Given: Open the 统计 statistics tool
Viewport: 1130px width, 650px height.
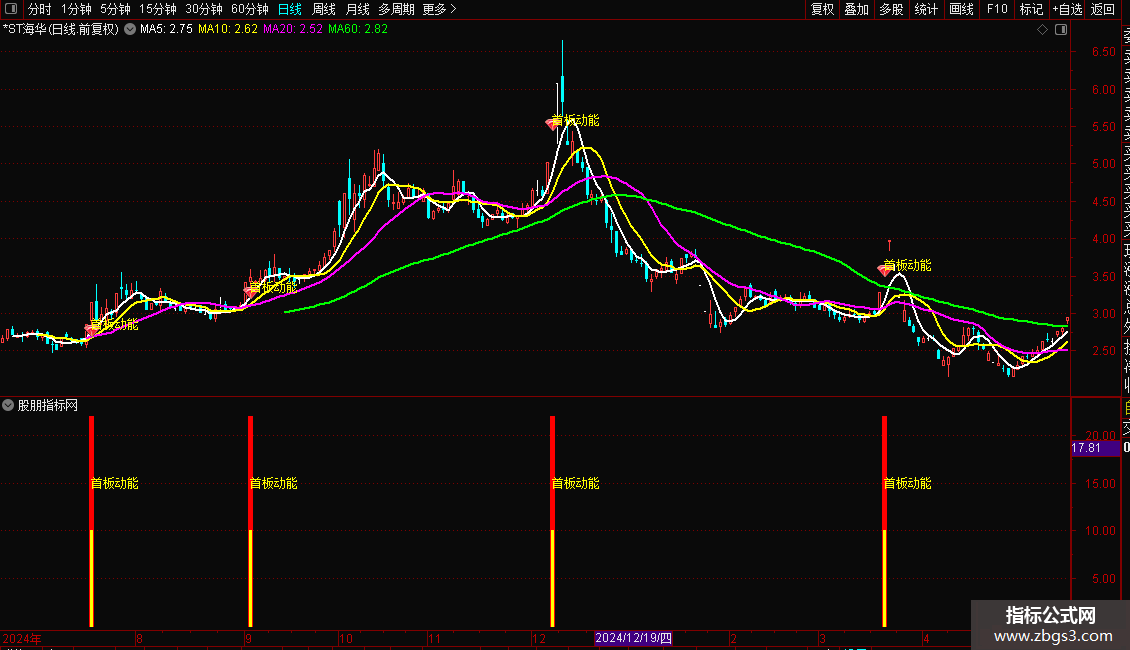Looking at the screenshot, I should coord(926,9).
